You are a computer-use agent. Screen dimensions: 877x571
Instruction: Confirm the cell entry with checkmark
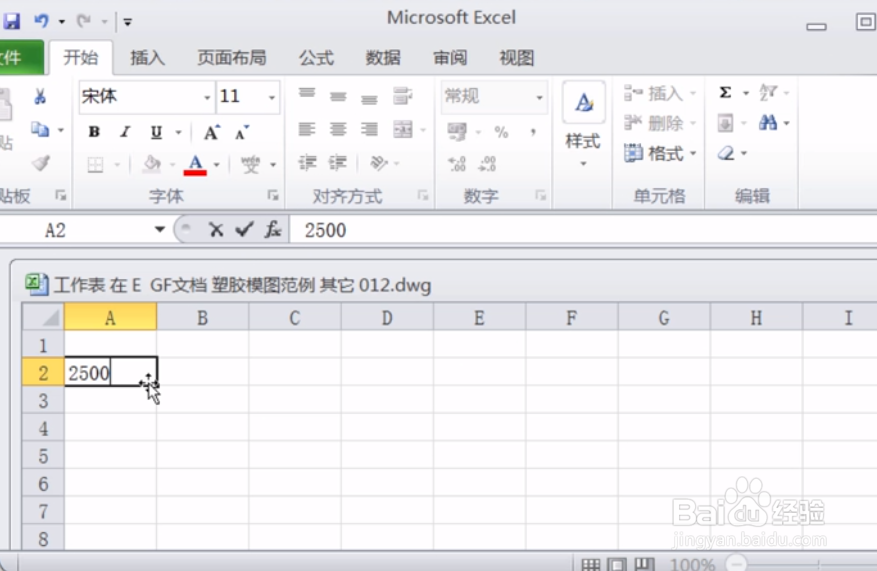point(244,229)
